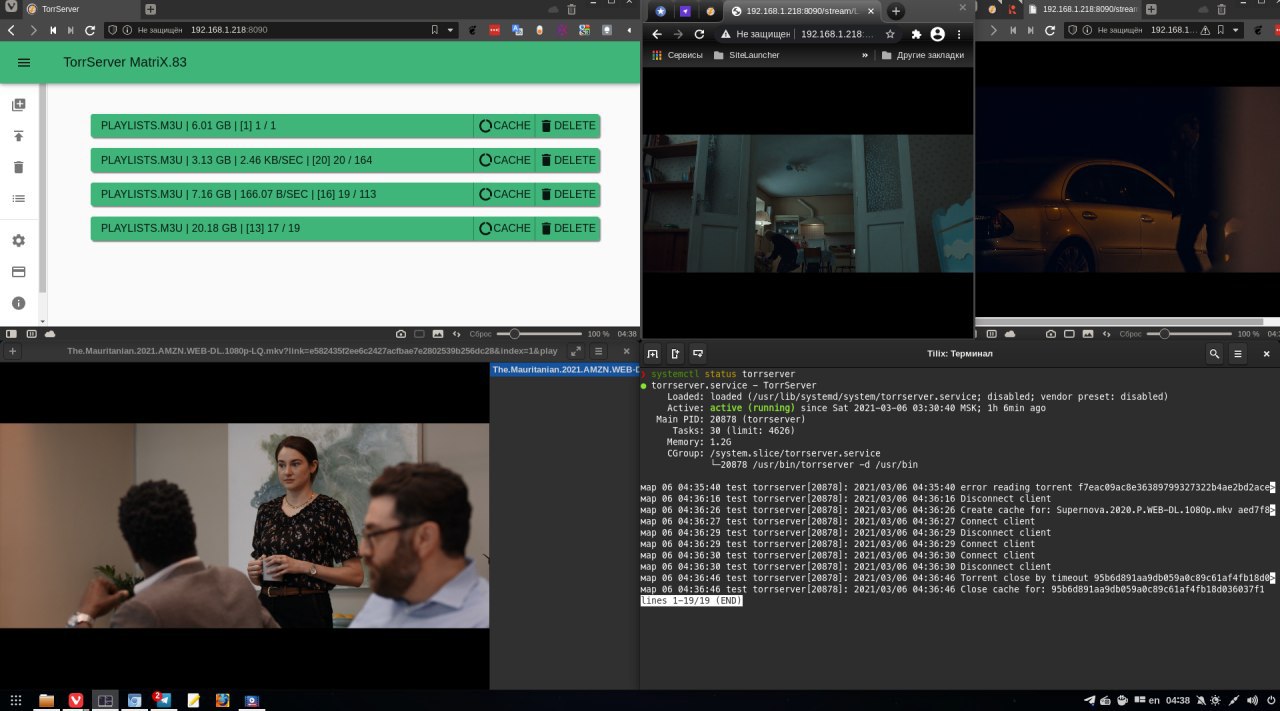
Task: Expand the address bar dropdown arrow in TorrServer window
Action: pos(449,30)
